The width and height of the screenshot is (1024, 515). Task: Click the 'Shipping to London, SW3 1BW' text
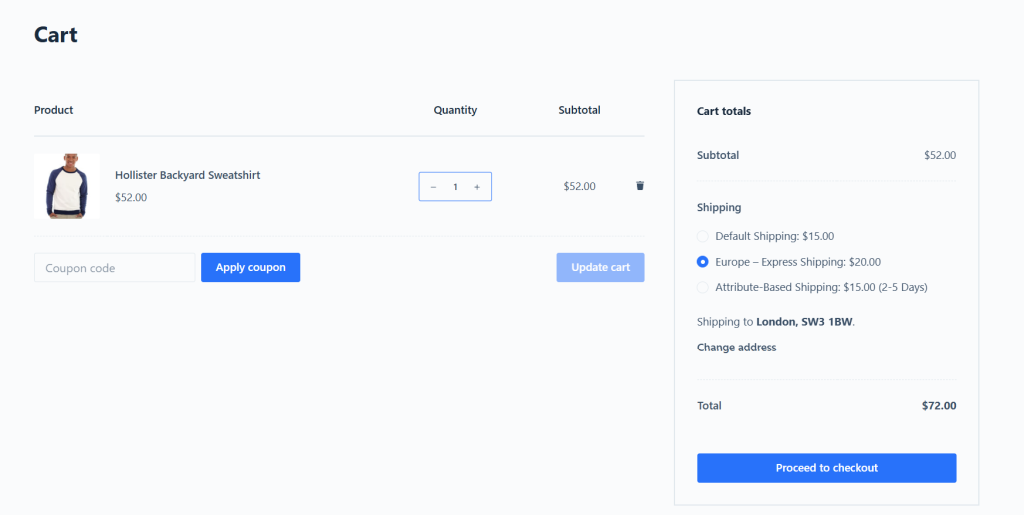pos(776,322)
